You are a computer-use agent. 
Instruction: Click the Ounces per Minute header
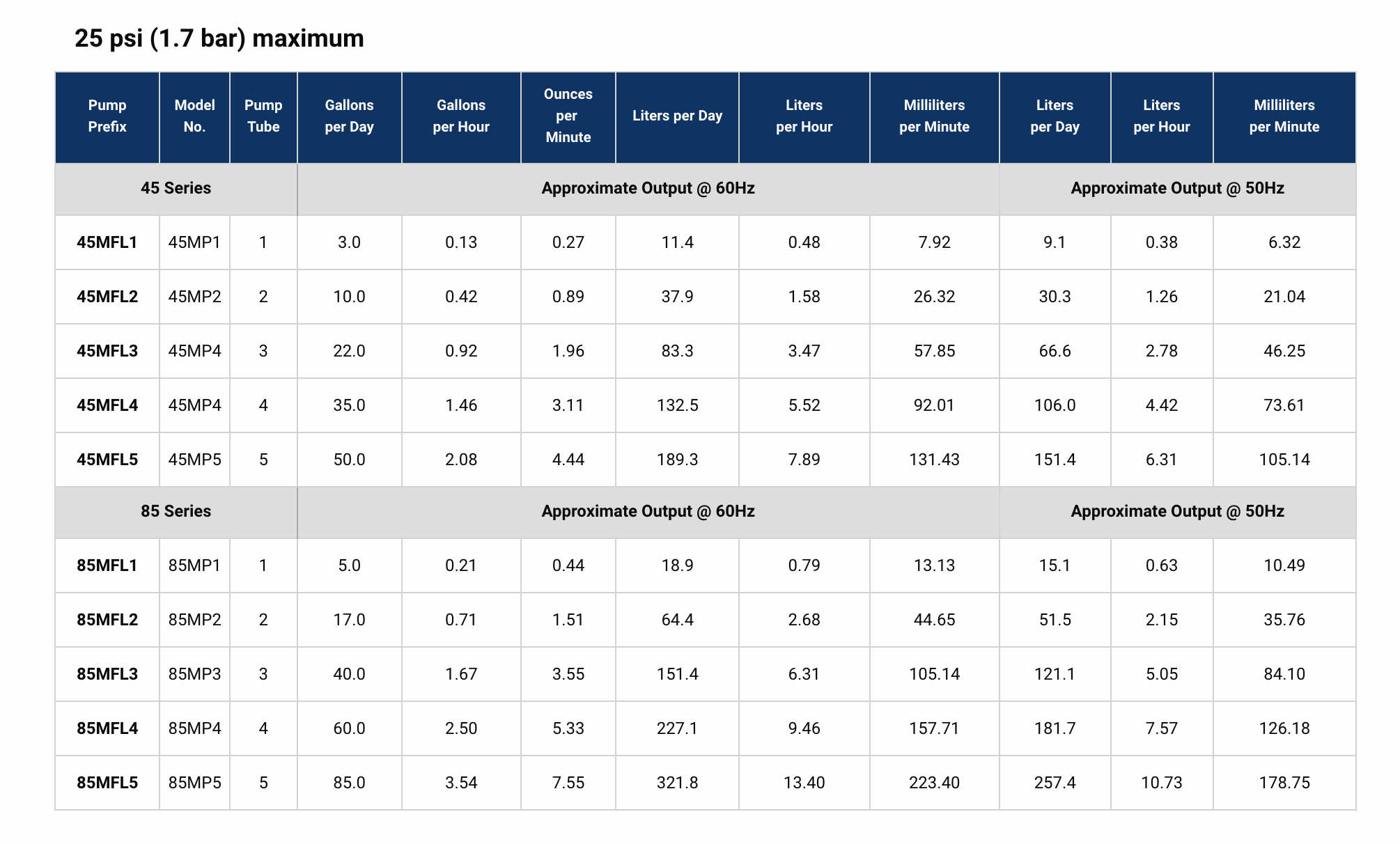568,116
